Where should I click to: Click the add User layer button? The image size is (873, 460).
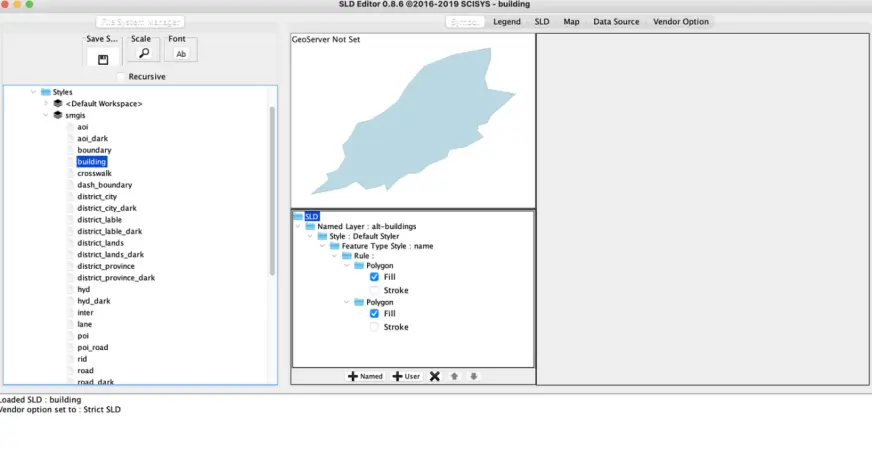click(x=405, y=376)
